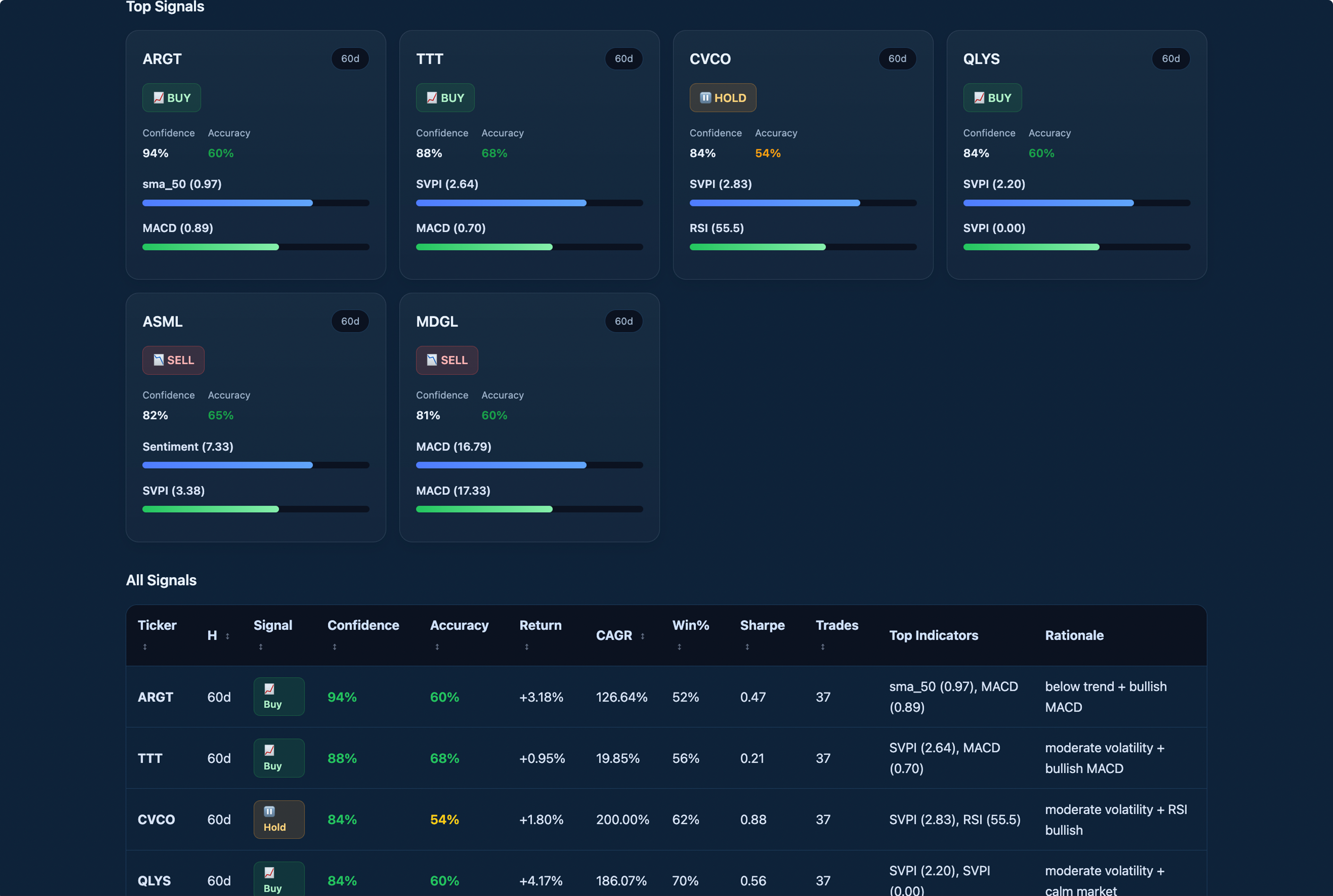Click ASML card title
The height and width of the screenshot is (896, 1333).
click(163, 321)
